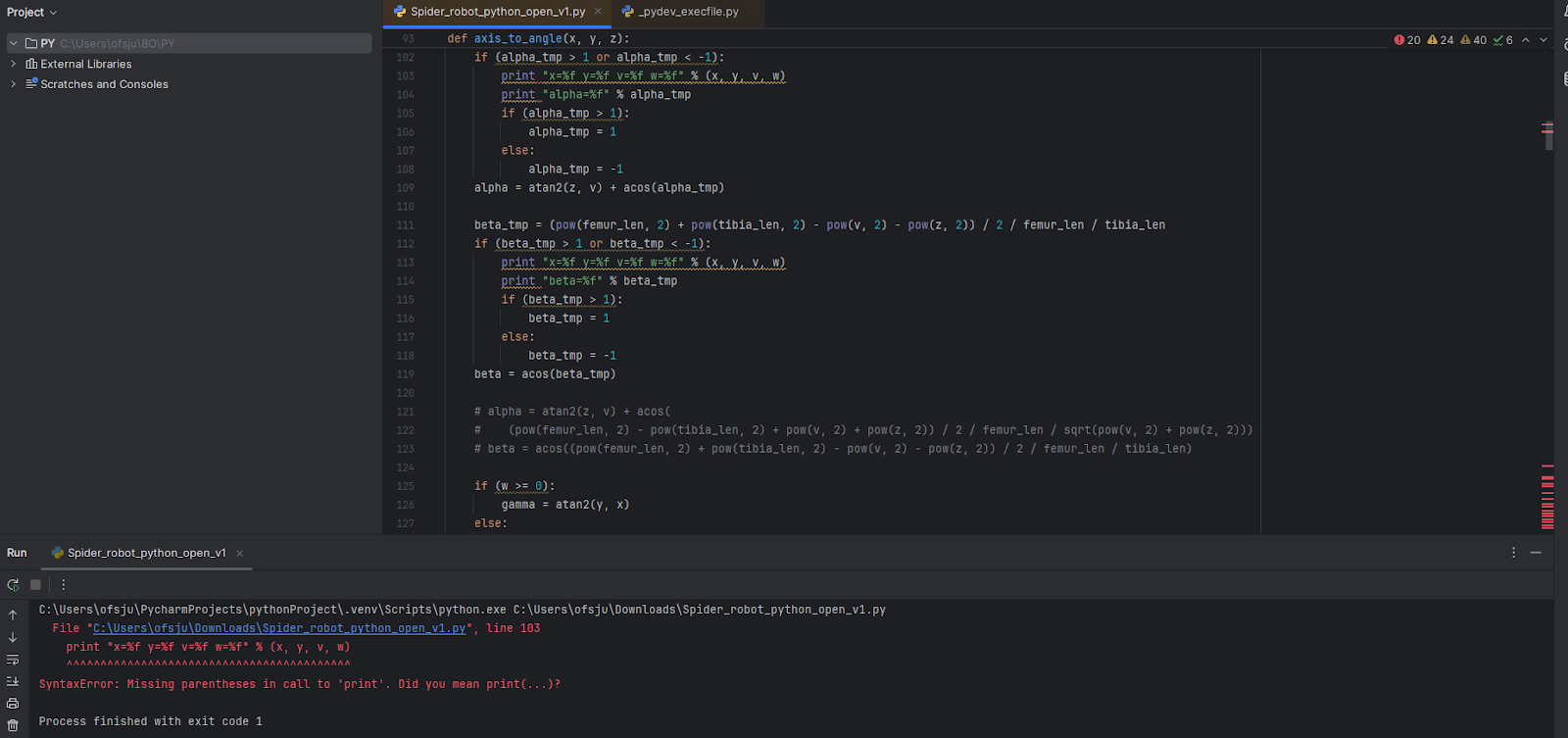Click editor vertical scrollbar thumb
The width and height of the screenshot is (1568, 738).
point(1548,135)
